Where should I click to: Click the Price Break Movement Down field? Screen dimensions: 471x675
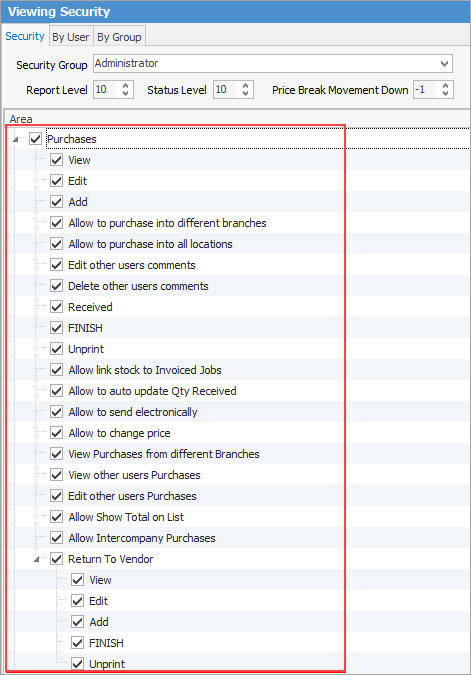427,90
